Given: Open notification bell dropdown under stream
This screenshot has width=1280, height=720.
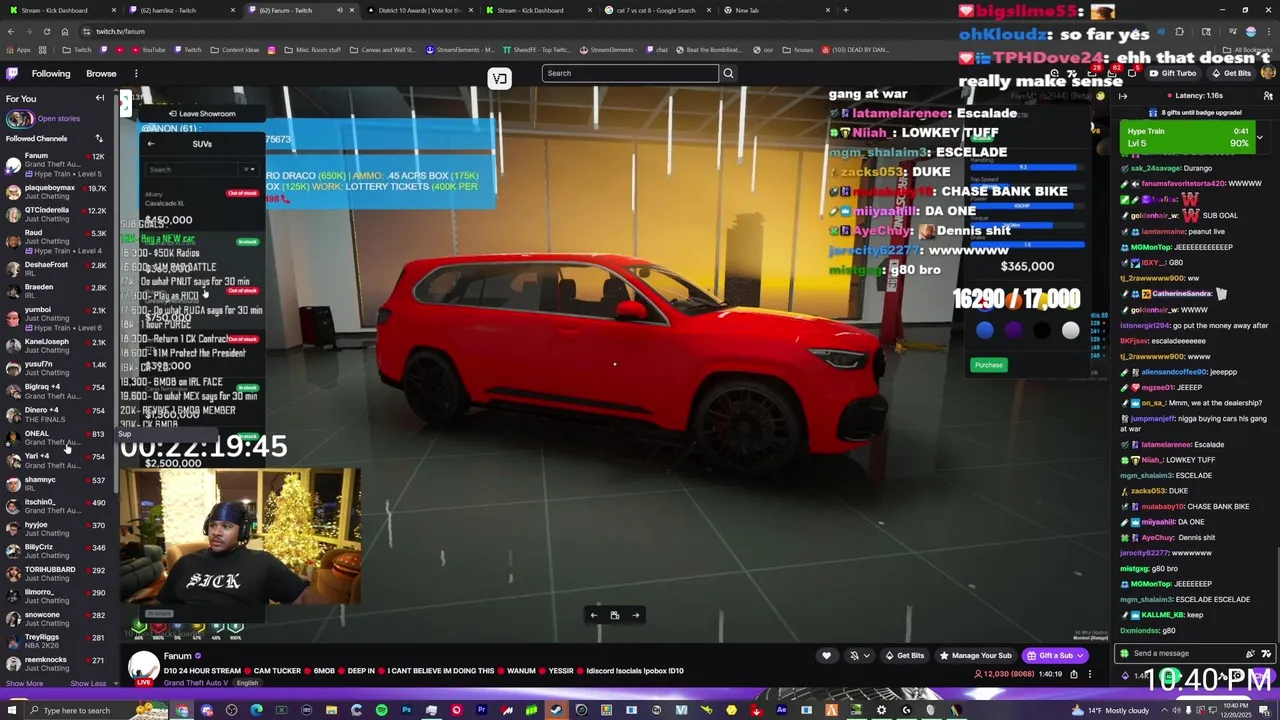Looking at the screenshot, I should click(x=859, y=656).
